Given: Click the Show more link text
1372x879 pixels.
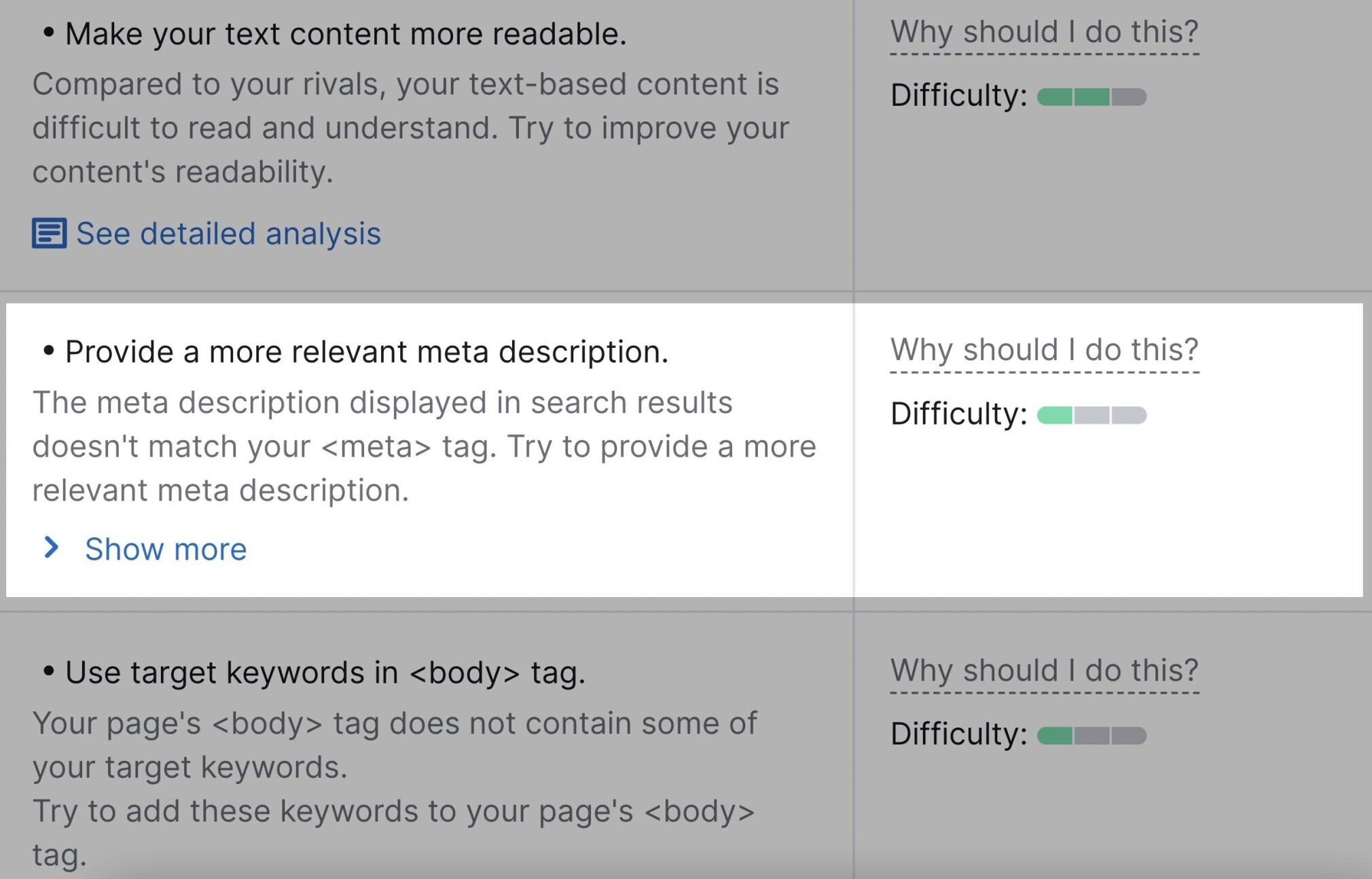Looking at the screenshot, I should click(x=166, y=549).
